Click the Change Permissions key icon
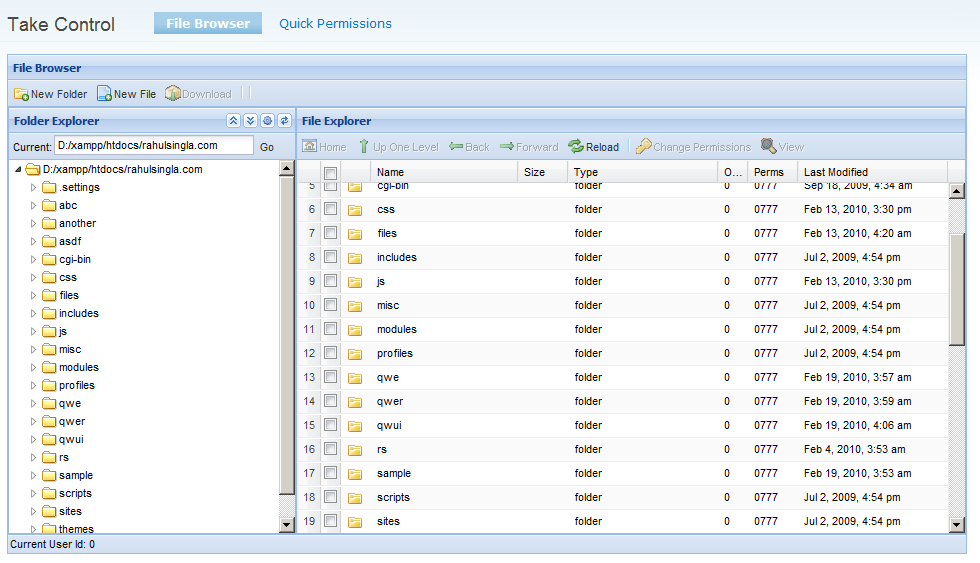Screen dimensions: 980x563 [x=643, y=147]
